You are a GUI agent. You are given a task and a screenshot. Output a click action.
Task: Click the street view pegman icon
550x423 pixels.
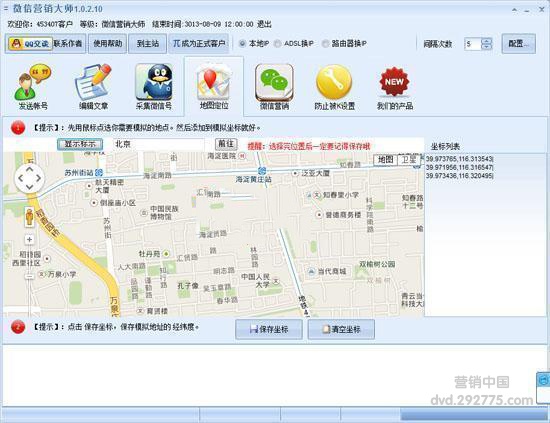(x=29, y=217)
